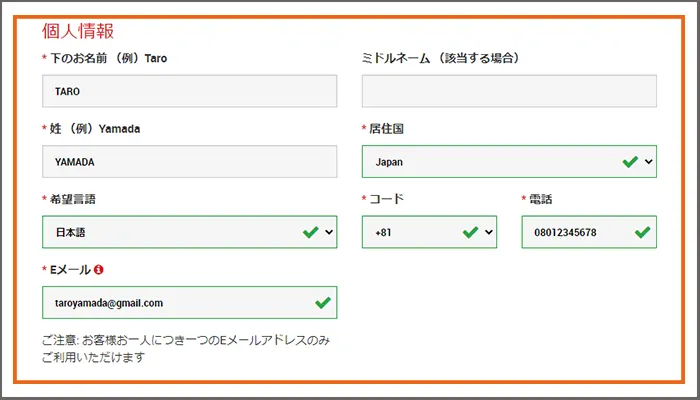The height and width of the screenshot is (400, 700).
Task: Click the email field with taroyamada@gmail.com
Action: click(189, 303)
